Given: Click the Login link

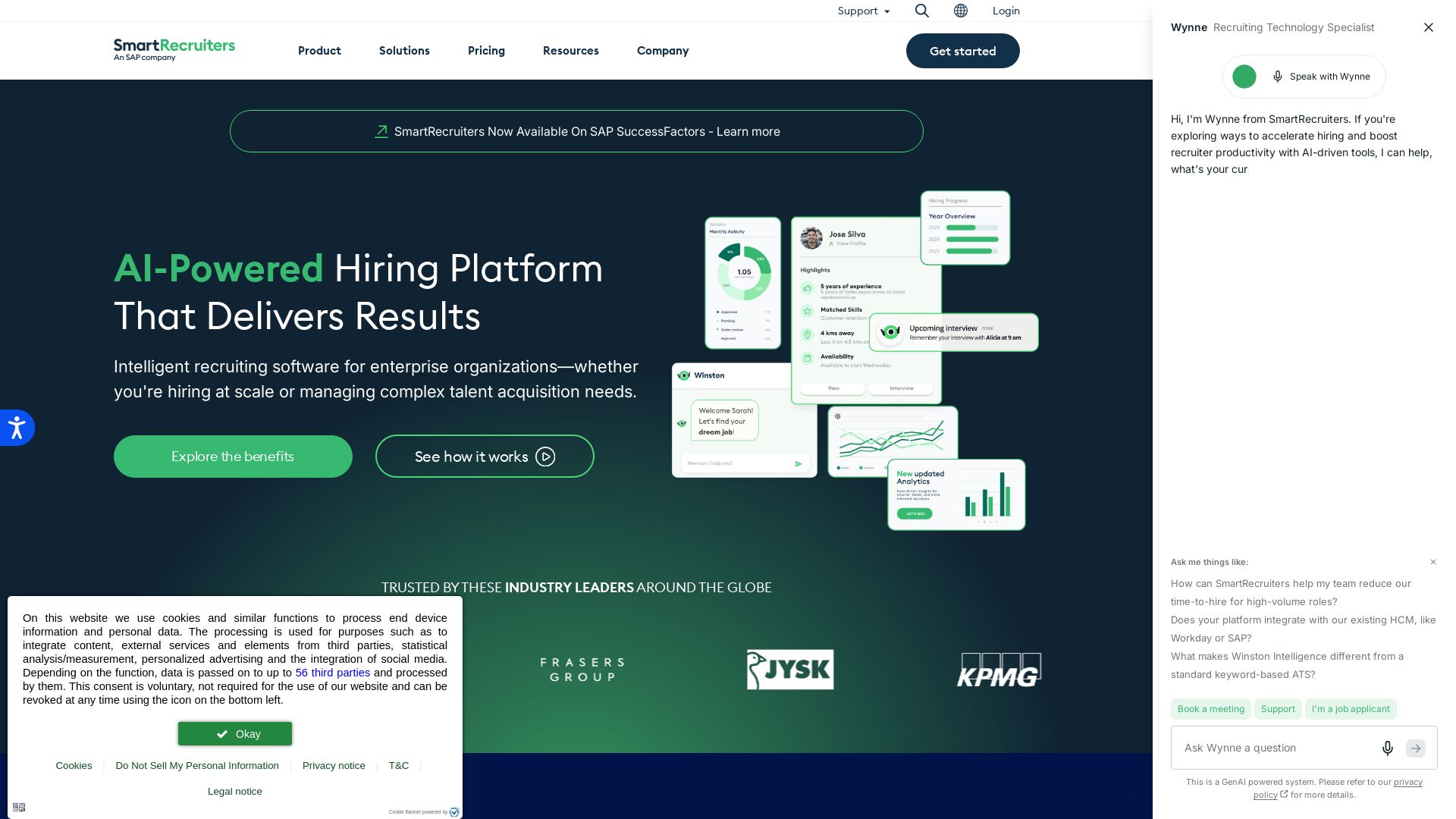Looking at the screenshot, I should point(1006,11).
